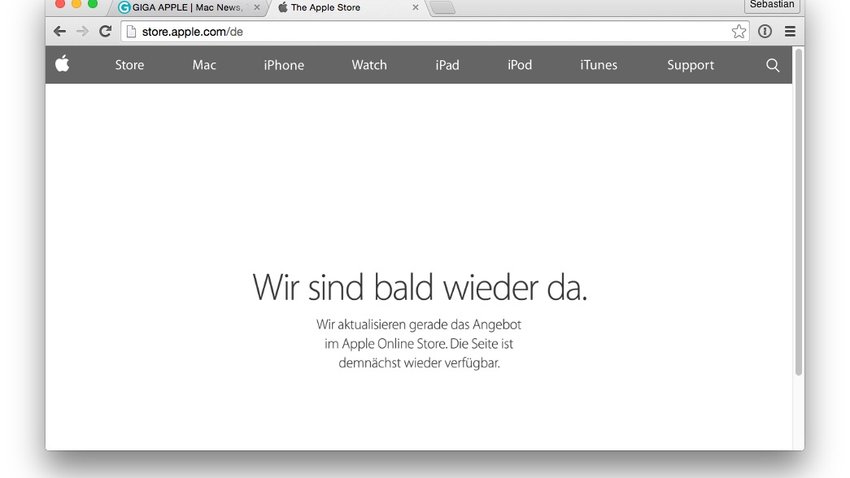Viewport: 850px width, 478px height.
Task: Close The Apple Store tab
Action: [415, 8]
